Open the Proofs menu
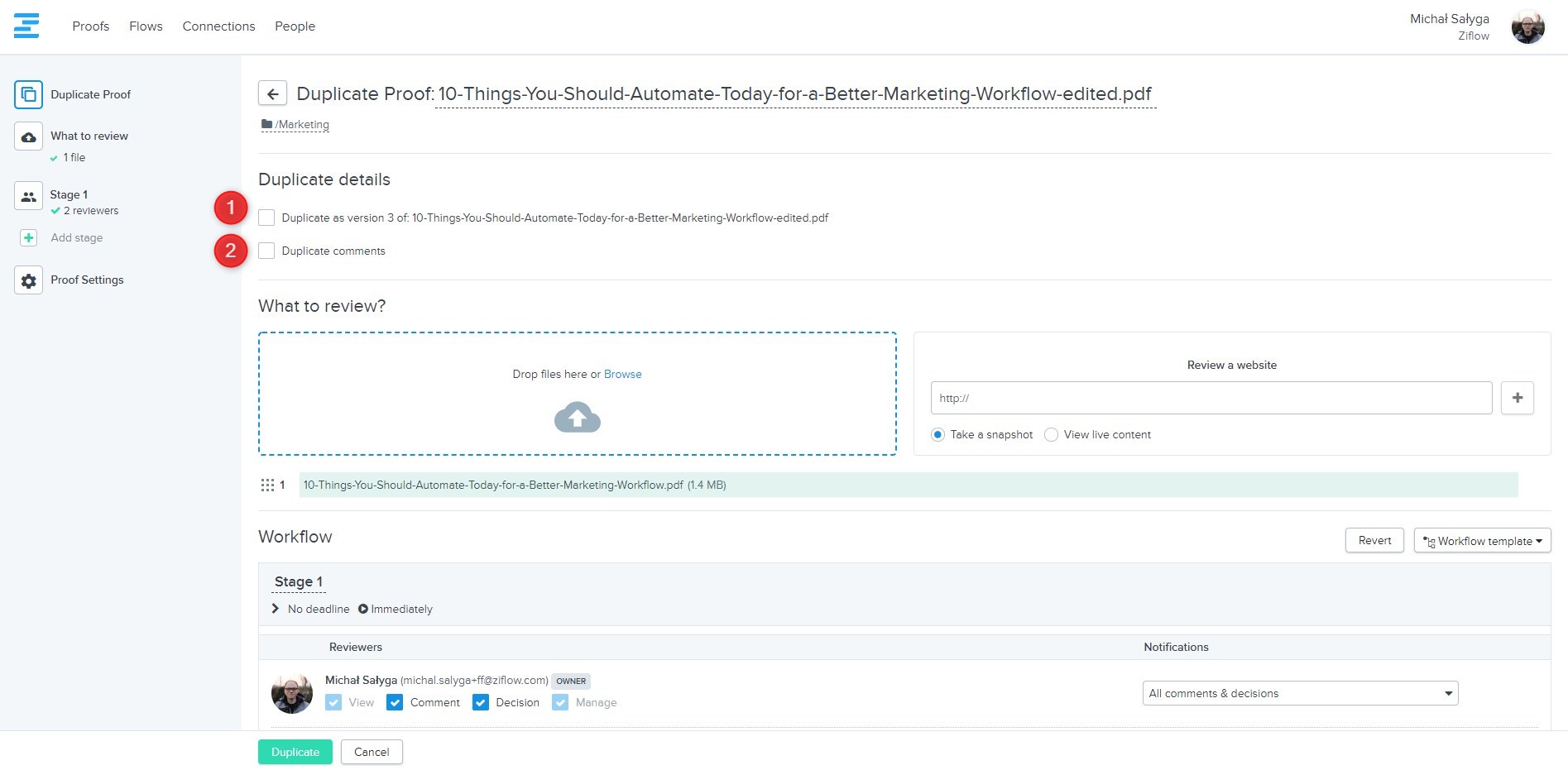Image resolution: width=1568 pixels, height=770 pixels. coord(90,26)
